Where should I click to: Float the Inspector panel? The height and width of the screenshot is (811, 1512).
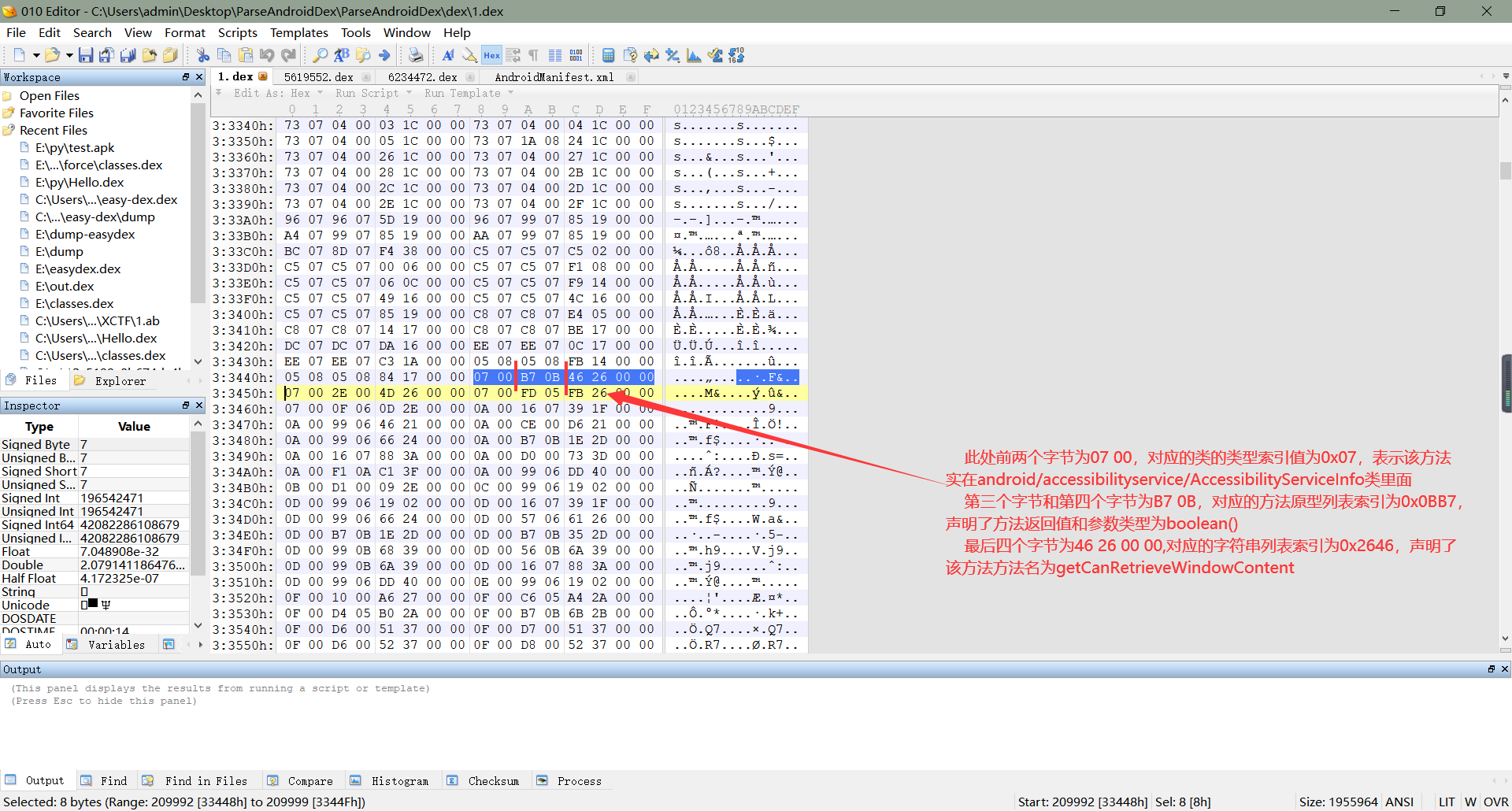(186, 405)
